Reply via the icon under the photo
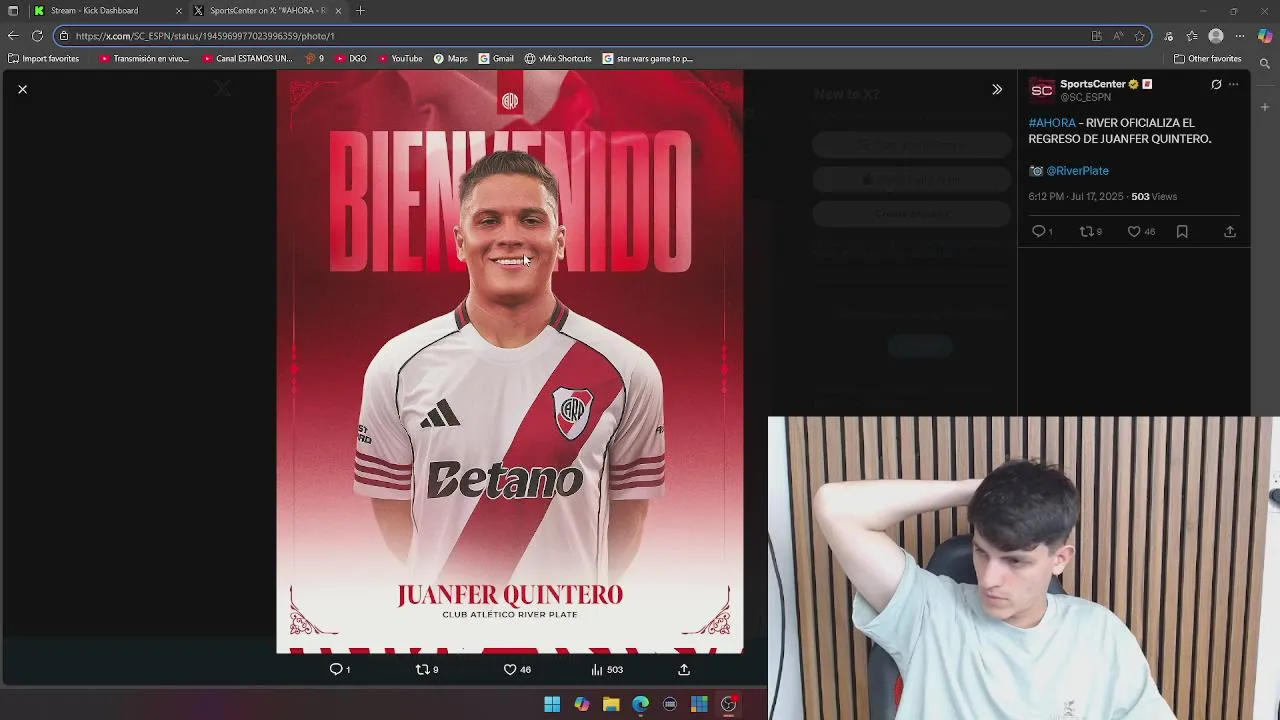Screen dimensions: 1280x720 (x=336, y=669)
